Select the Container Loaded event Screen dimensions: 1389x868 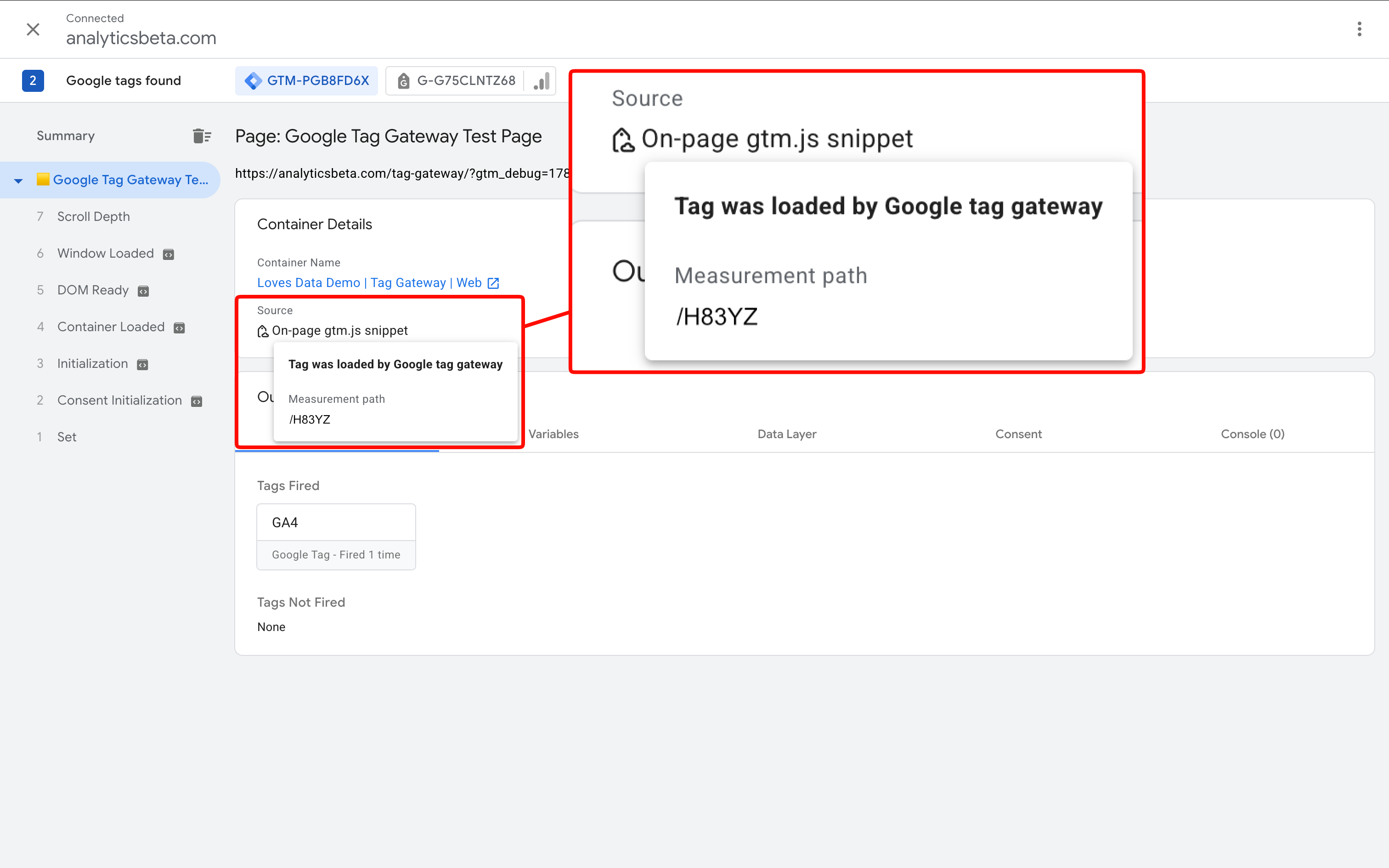111,327
